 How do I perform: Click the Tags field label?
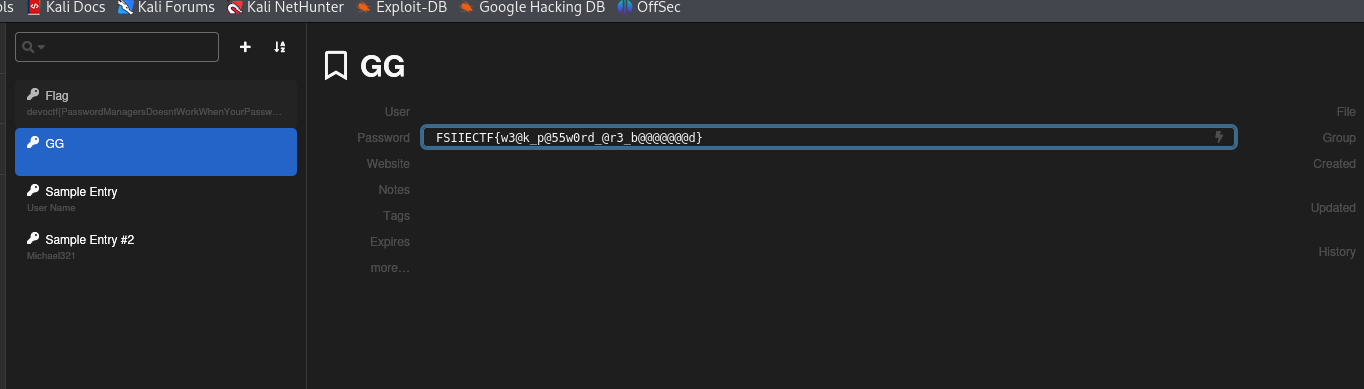click(x=396, y=216)
